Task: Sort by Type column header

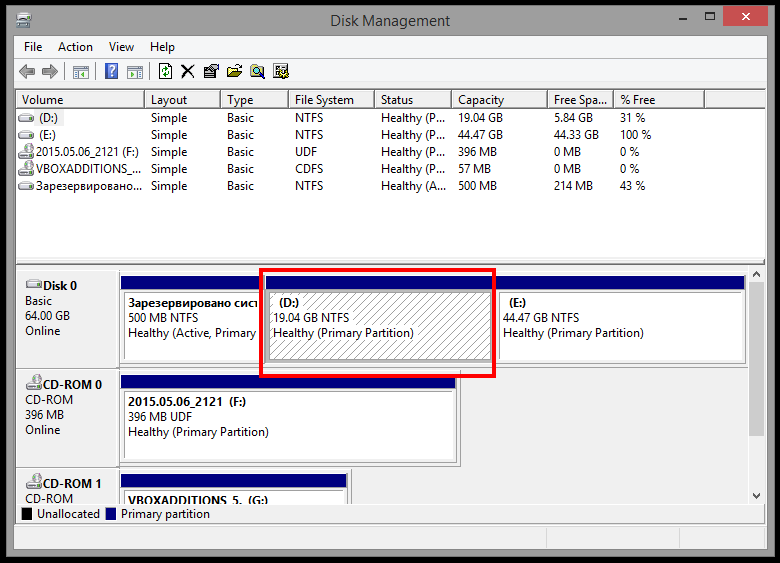Action: coord(254,99)
